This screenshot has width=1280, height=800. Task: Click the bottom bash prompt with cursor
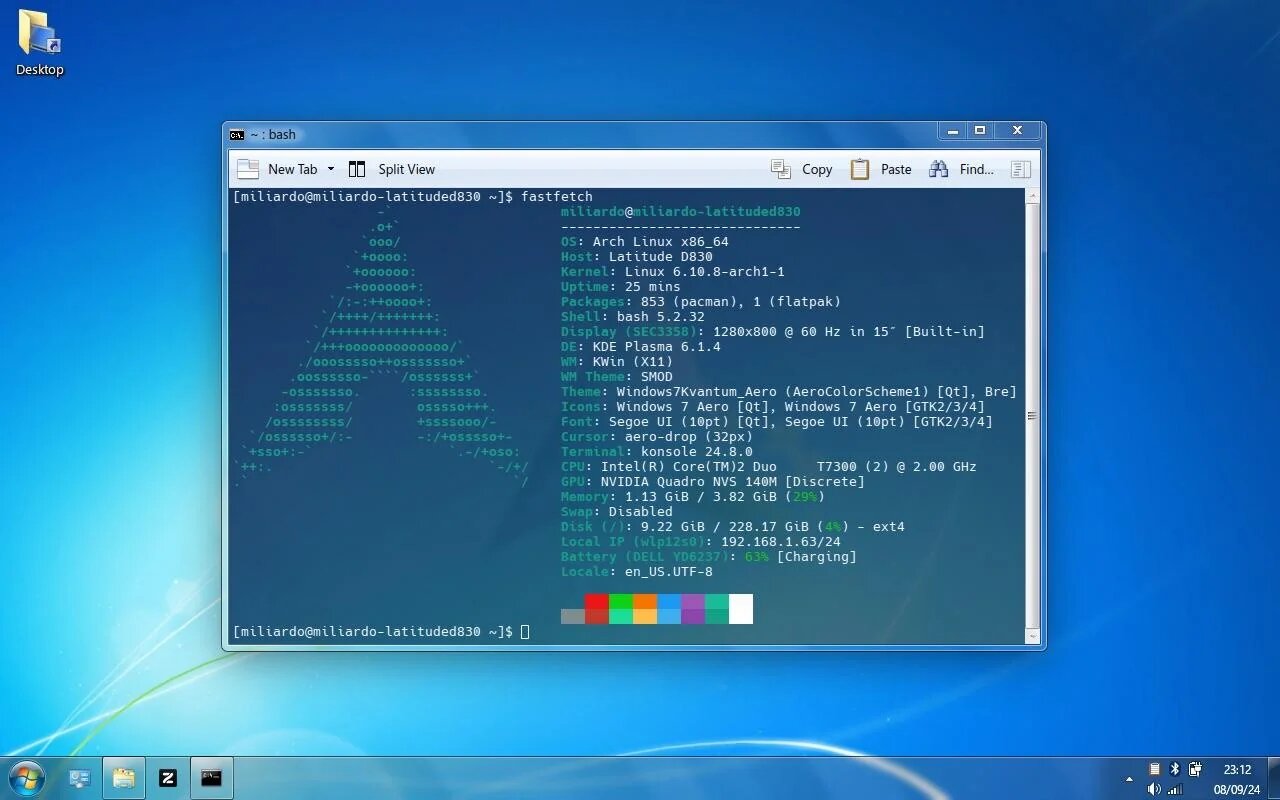(x=381, y=631)
